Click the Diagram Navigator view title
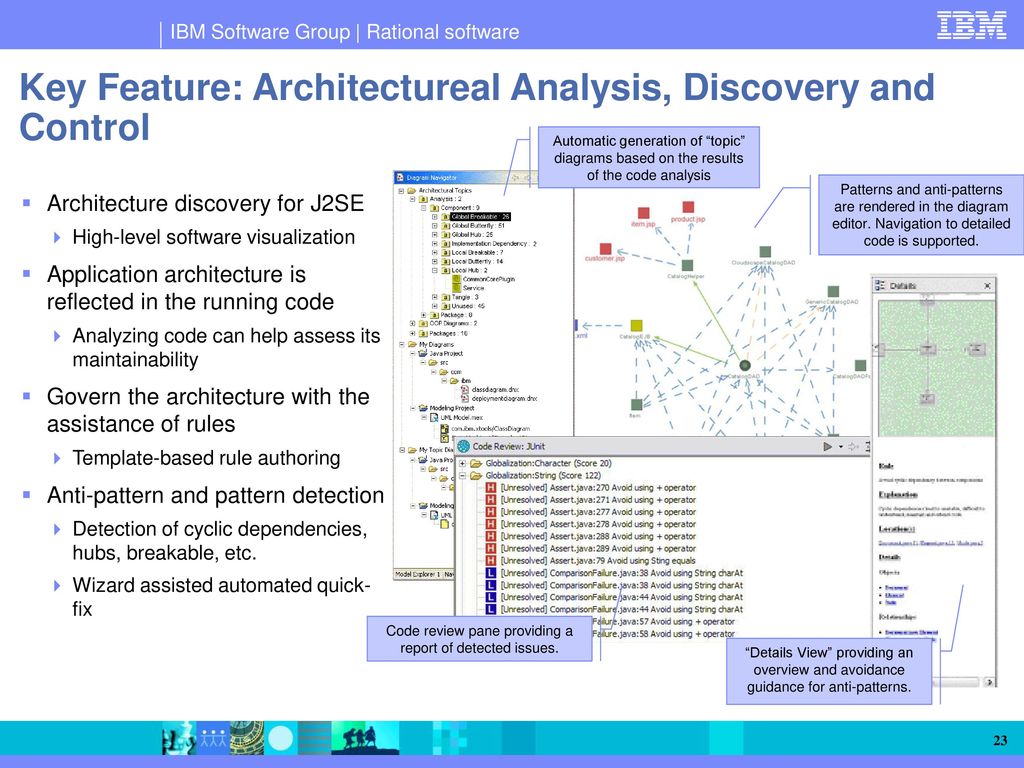Screen dimensions: 1024x768 click(431, 178)
